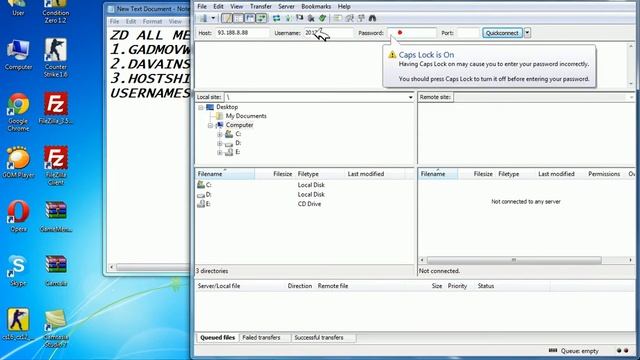Screen dimensions: 640x360
Task: Click the green reconnect to server icon
Action: tap(322, 18)
